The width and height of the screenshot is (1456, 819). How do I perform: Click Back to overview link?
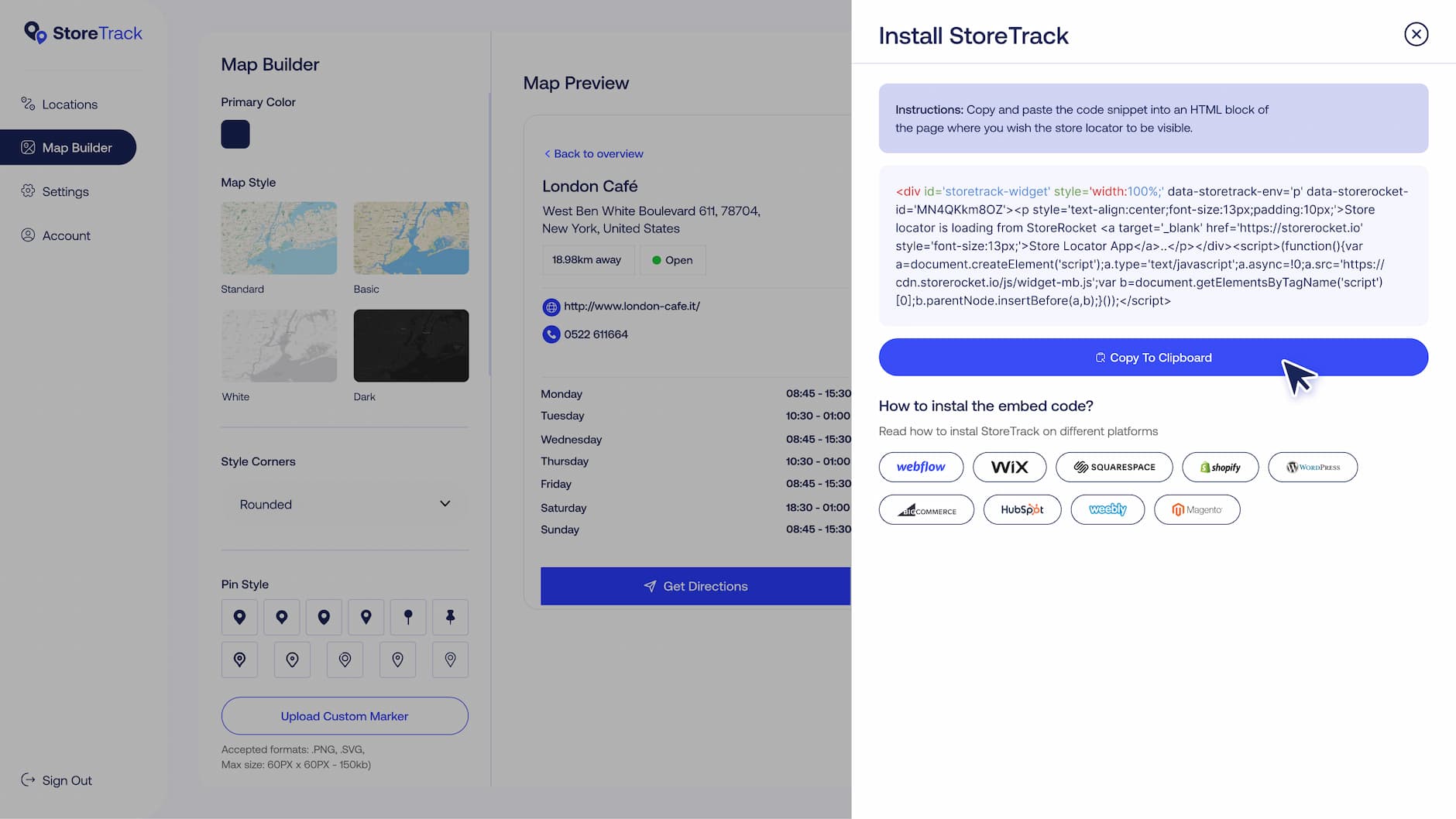pos(593,153)
